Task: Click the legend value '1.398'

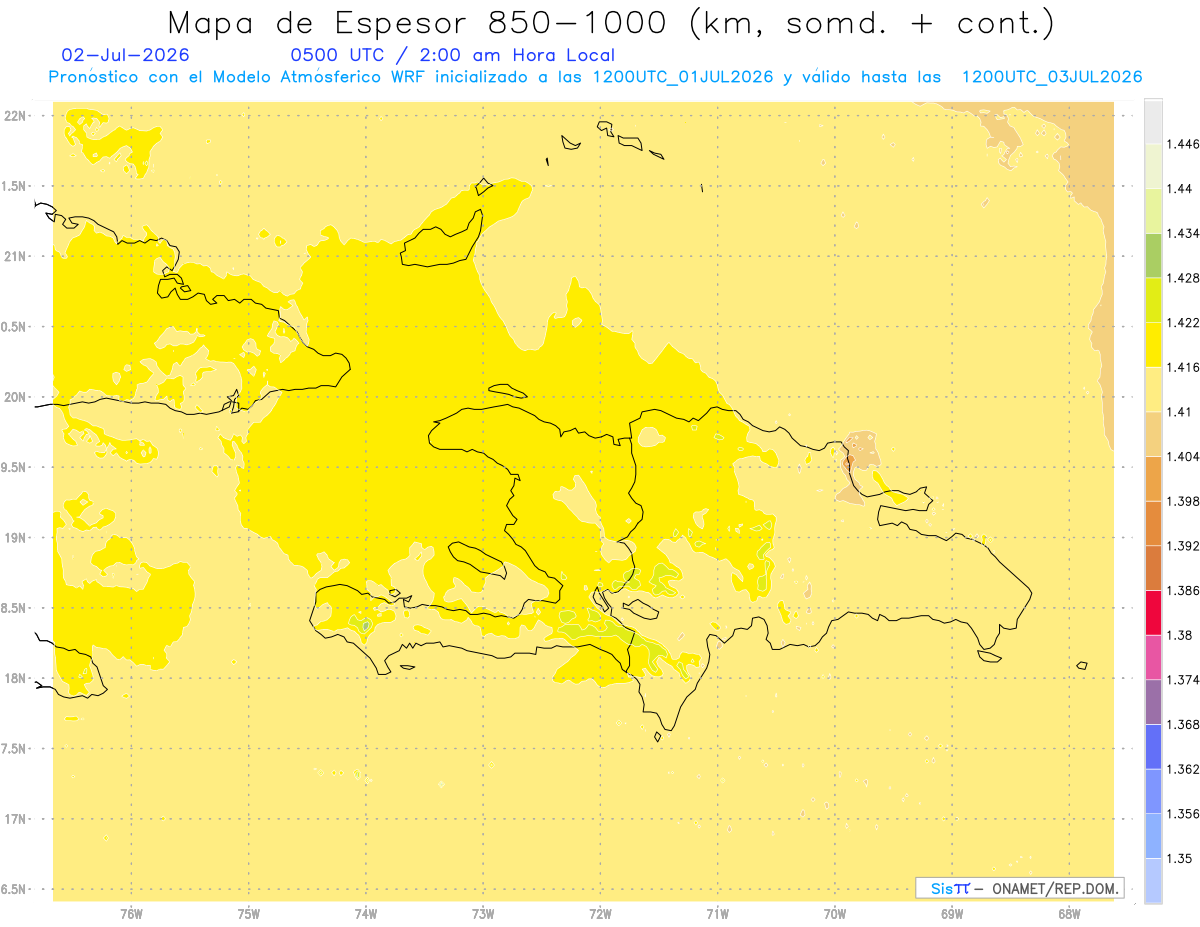Action: click(1183, 501)
